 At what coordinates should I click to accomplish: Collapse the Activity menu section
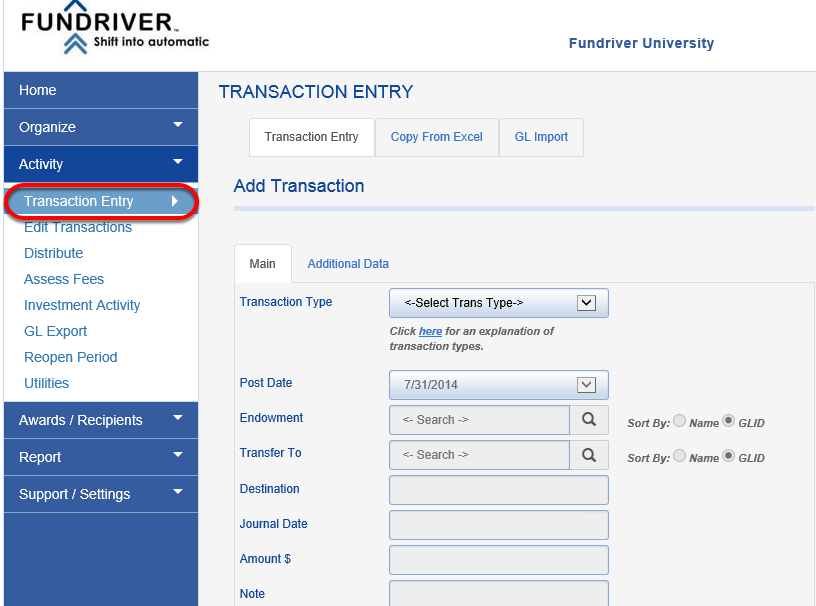(101, 164)
